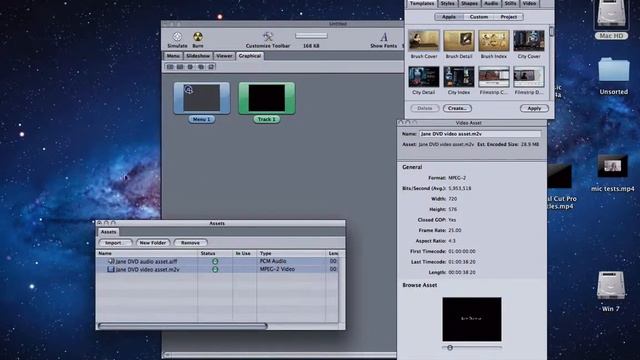Click the Type column header in Assets

291,253
